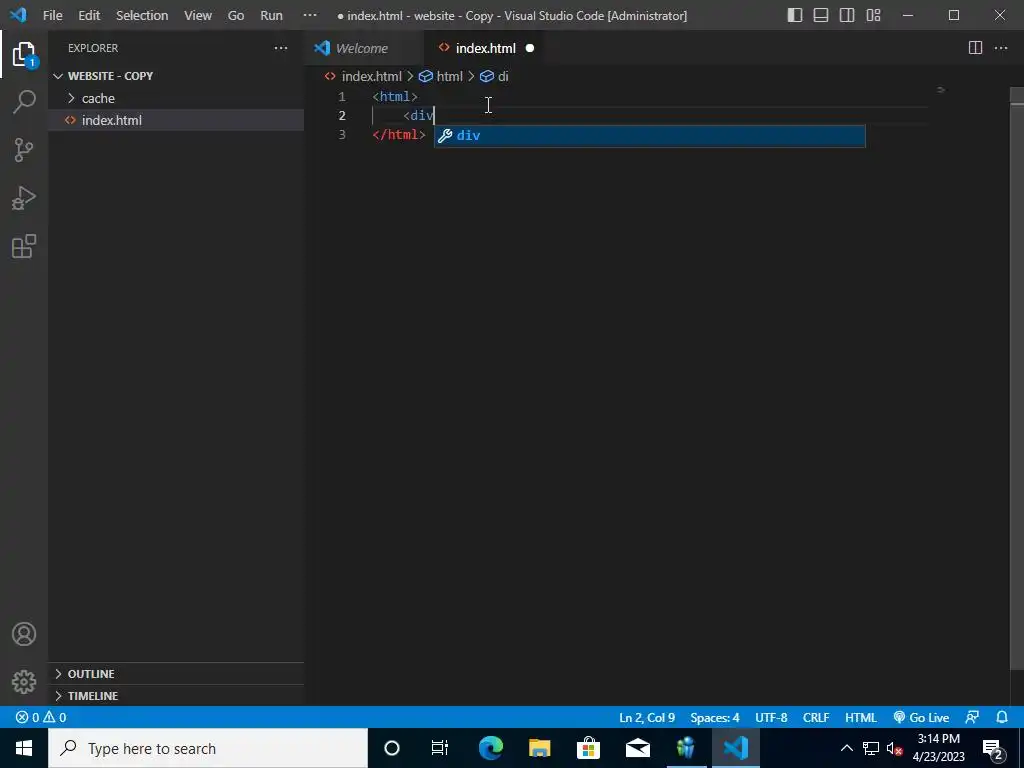The height and width of the screenshot is (768, 1024).
Task: Open Microsoft Edge from taskbar
Action: click(x=490, y=748)
